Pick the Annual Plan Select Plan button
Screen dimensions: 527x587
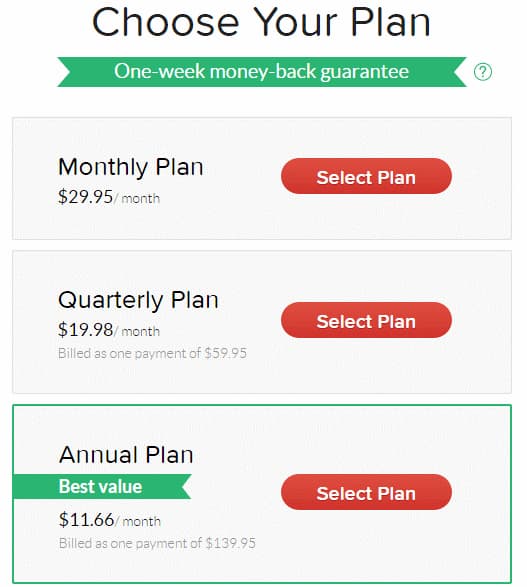(x=366, y=492)
